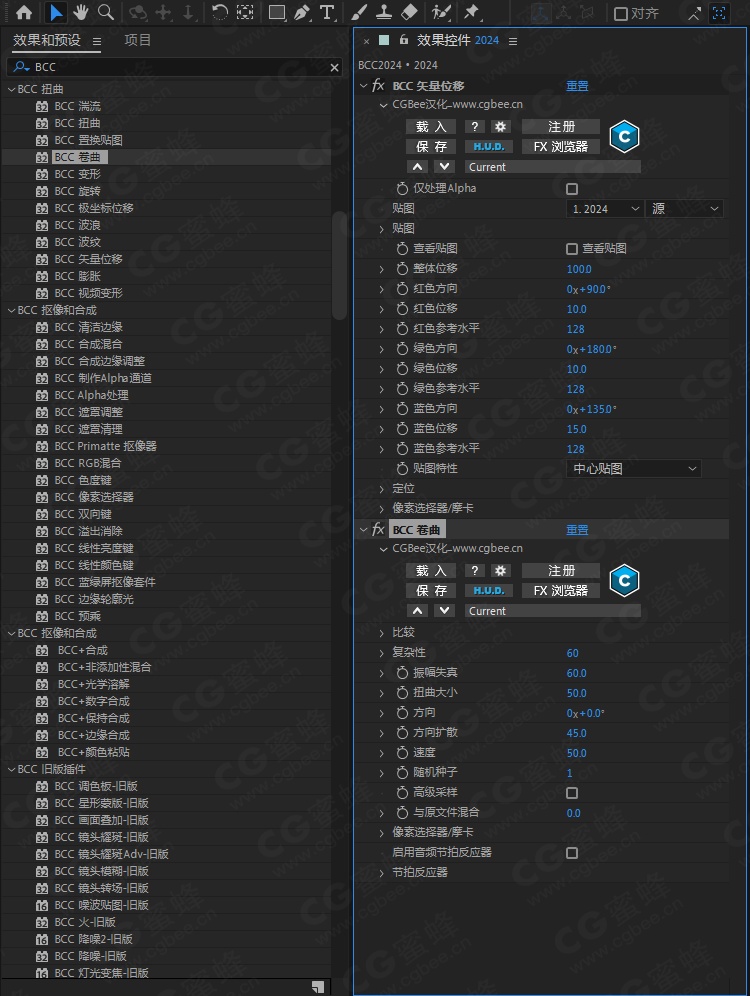Click H.U.D. button in BCC 矢量位移
The height and width of the screenshot is (996, 750).
click(488, 147)
